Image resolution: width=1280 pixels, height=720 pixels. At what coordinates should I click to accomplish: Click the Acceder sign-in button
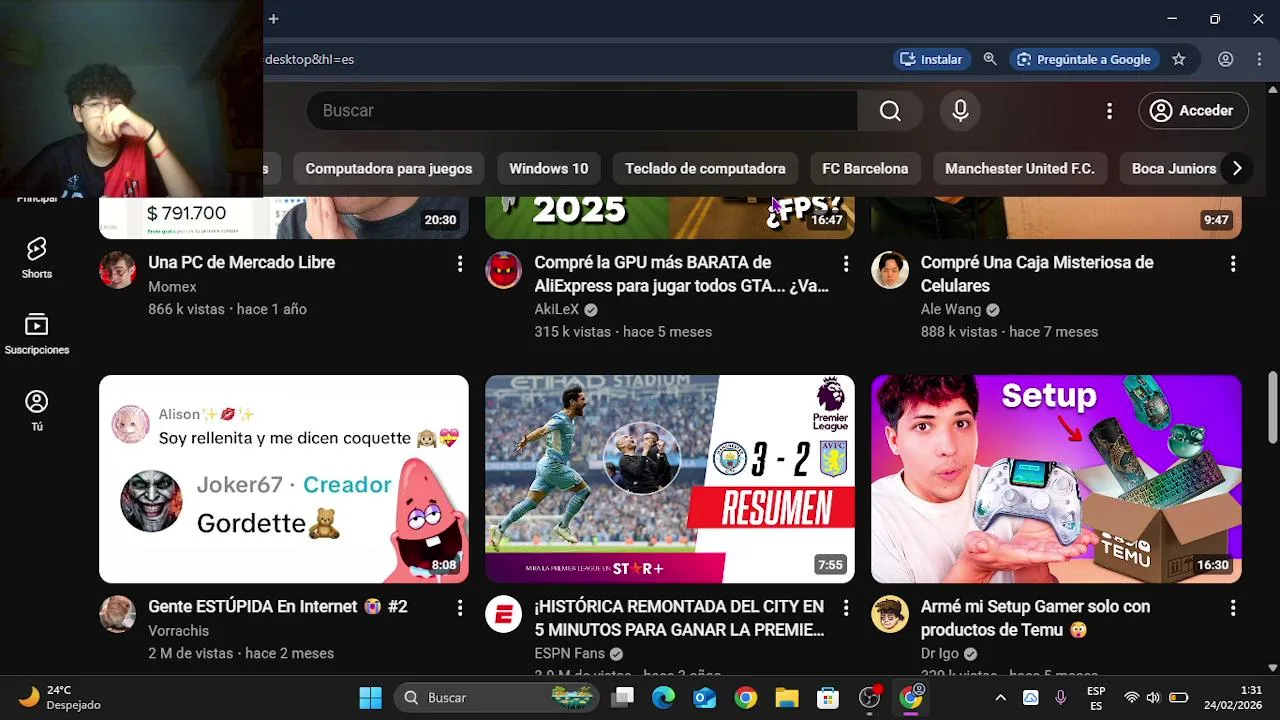pyautogui.click(x=1193, y=111)
